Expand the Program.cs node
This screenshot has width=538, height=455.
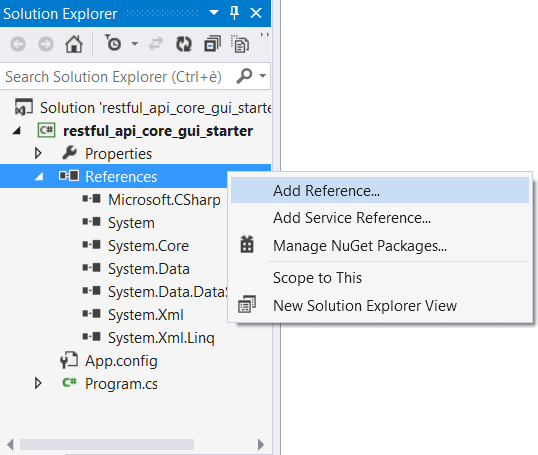(38, 383)
